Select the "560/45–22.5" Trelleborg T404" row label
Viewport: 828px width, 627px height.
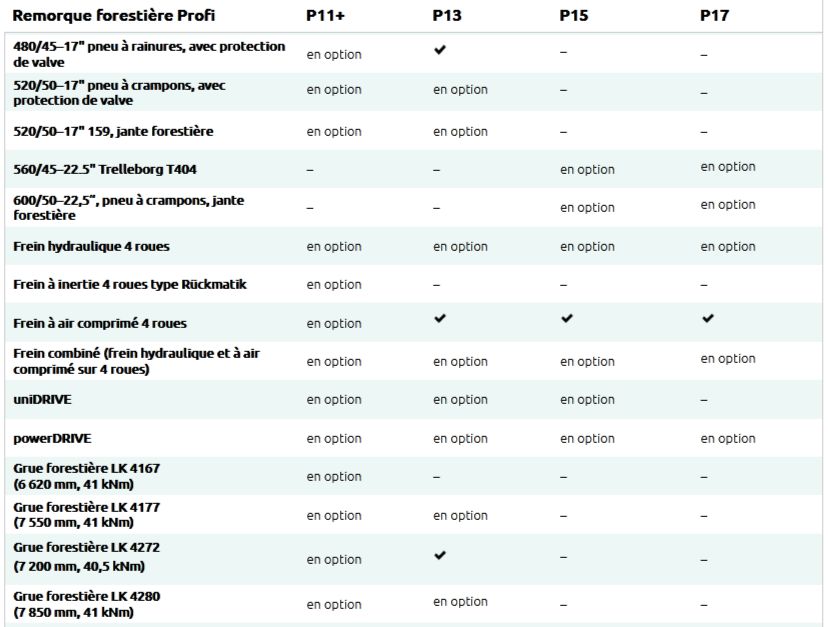pyautogui.click(x=105, y=169)
